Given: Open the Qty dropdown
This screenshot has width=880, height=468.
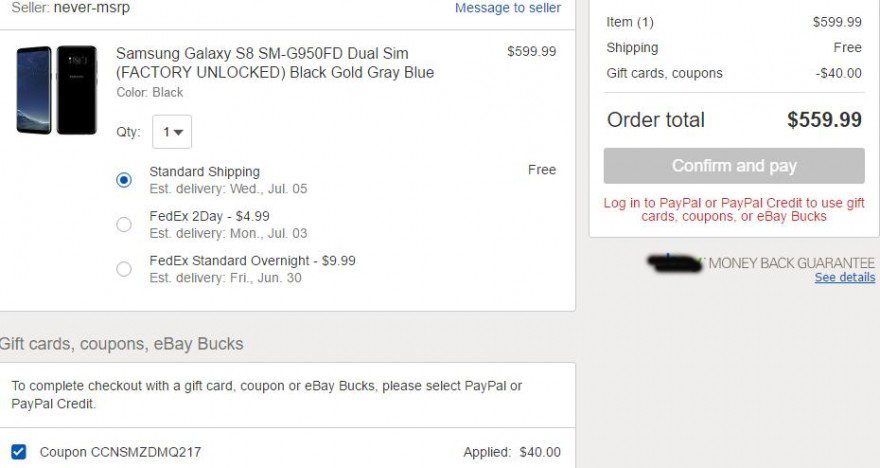Looking at the screenshot, I should tap(172, 132).
